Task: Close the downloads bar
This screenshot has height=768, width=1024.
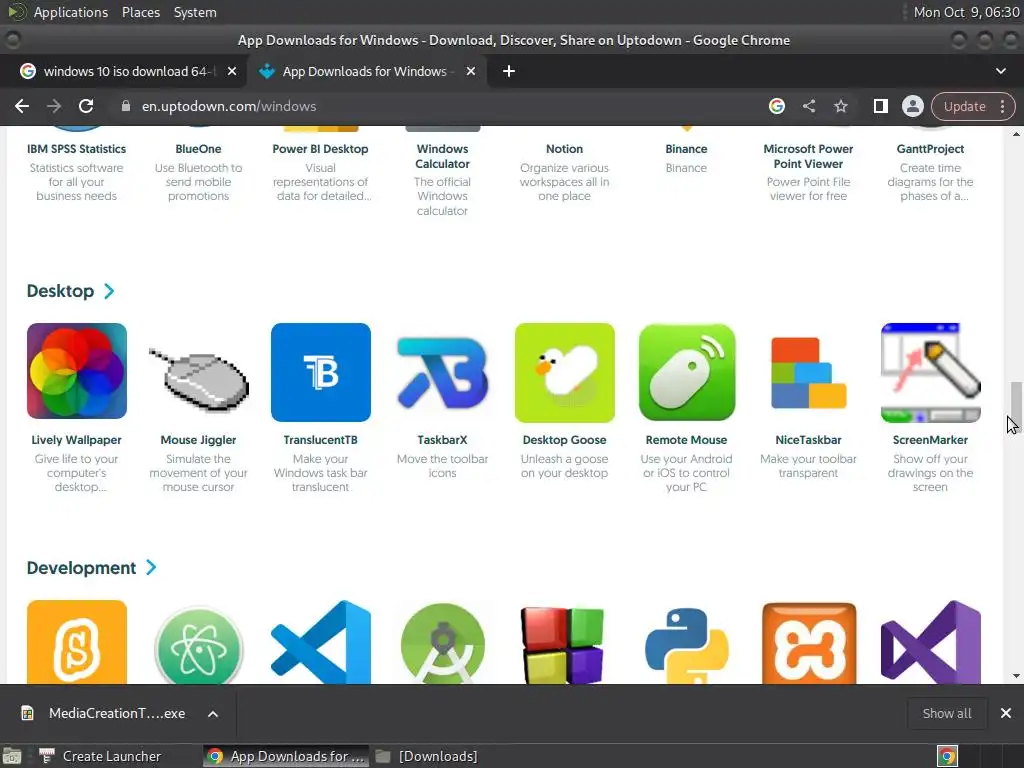Action: pos(1006,714)
